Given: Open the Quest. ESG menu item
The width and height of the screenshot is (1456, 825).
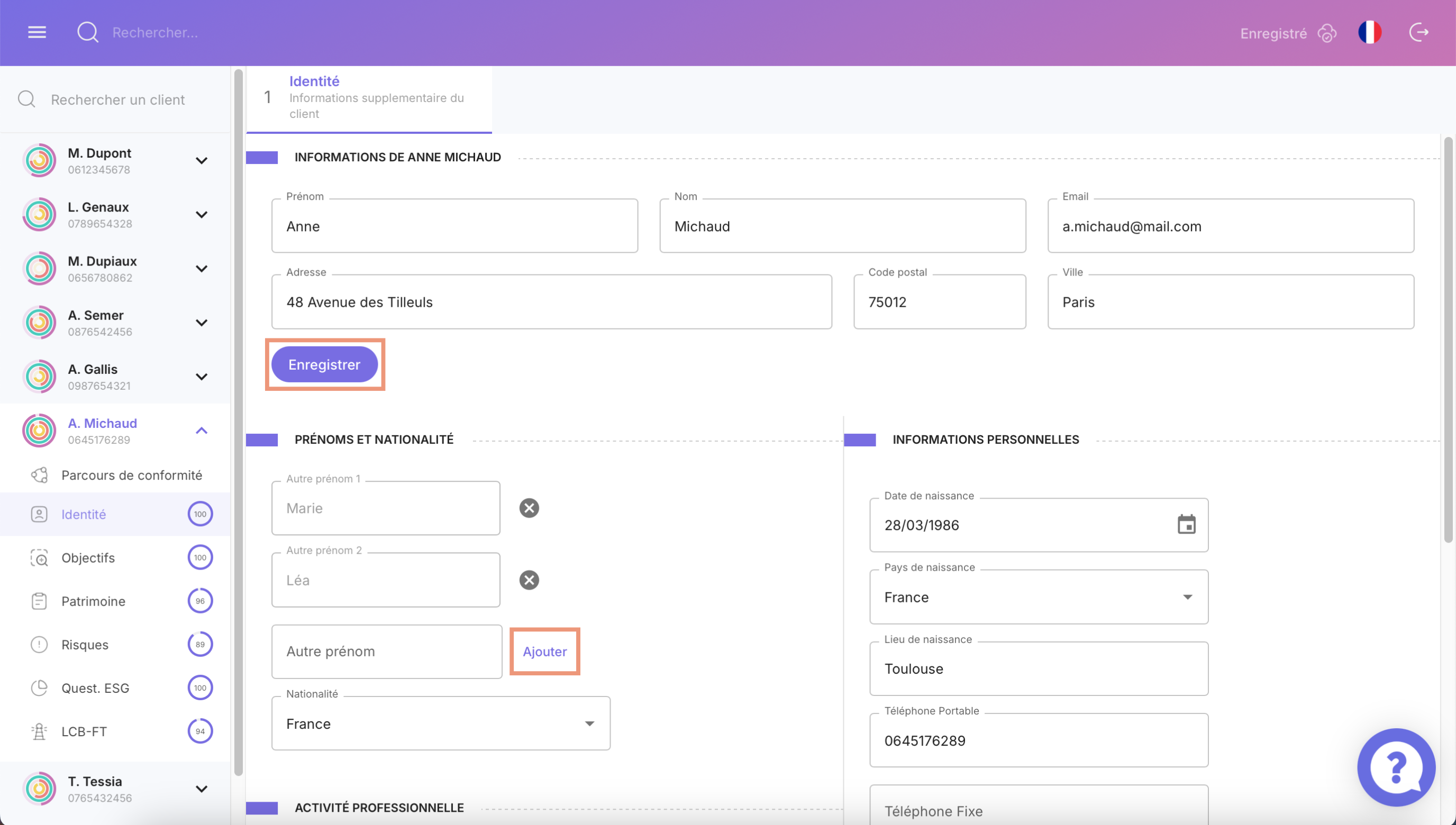Looking at the screenshot, I should tap(95, 687).
